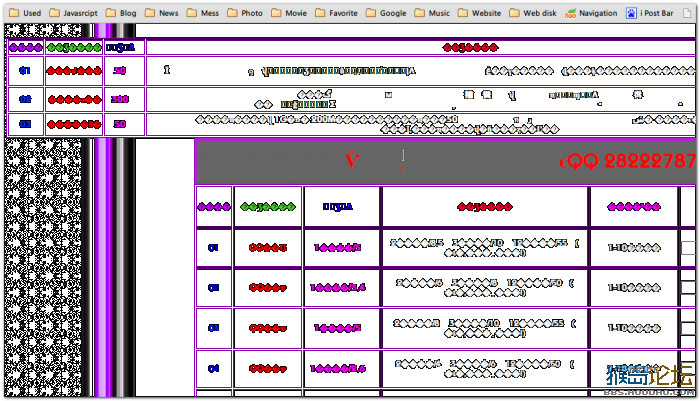Screen dimensions: 700x401
Task: Click the 02 cell beside the 300 value
Action: pos(25,99)
